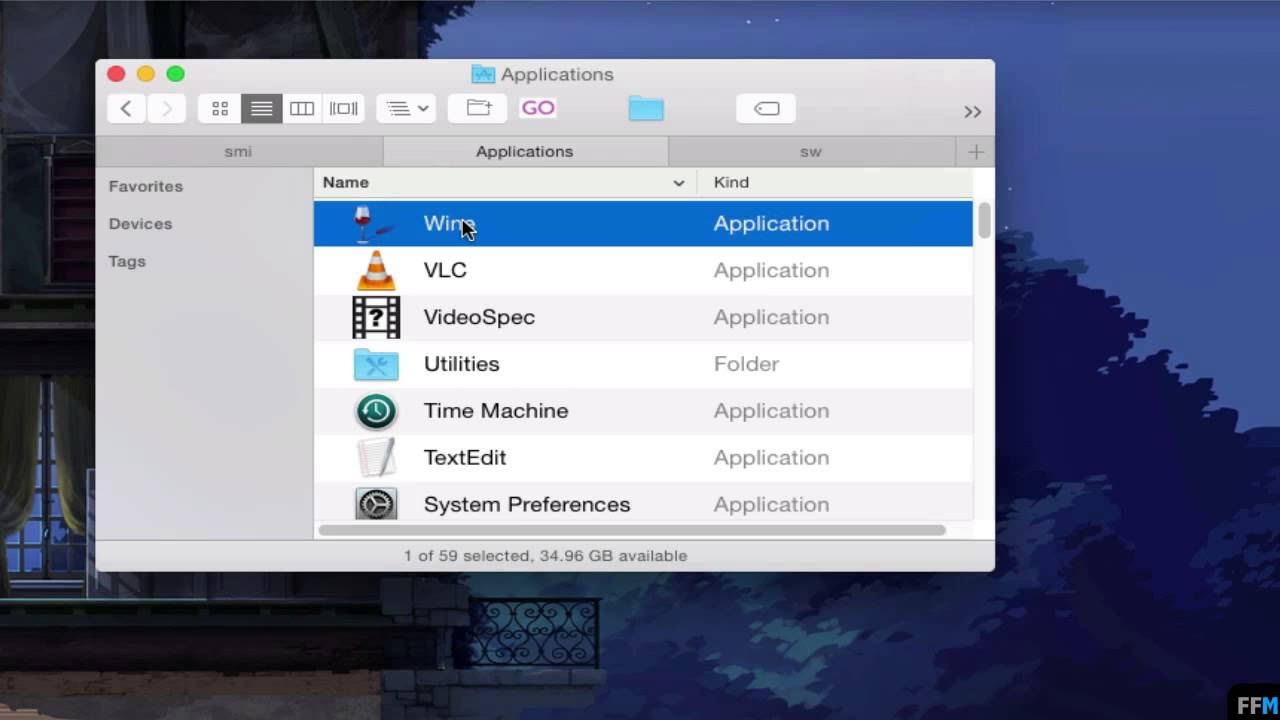
Task: Show hidden toolbar items with the double chevron
Action: pos(972,112)
